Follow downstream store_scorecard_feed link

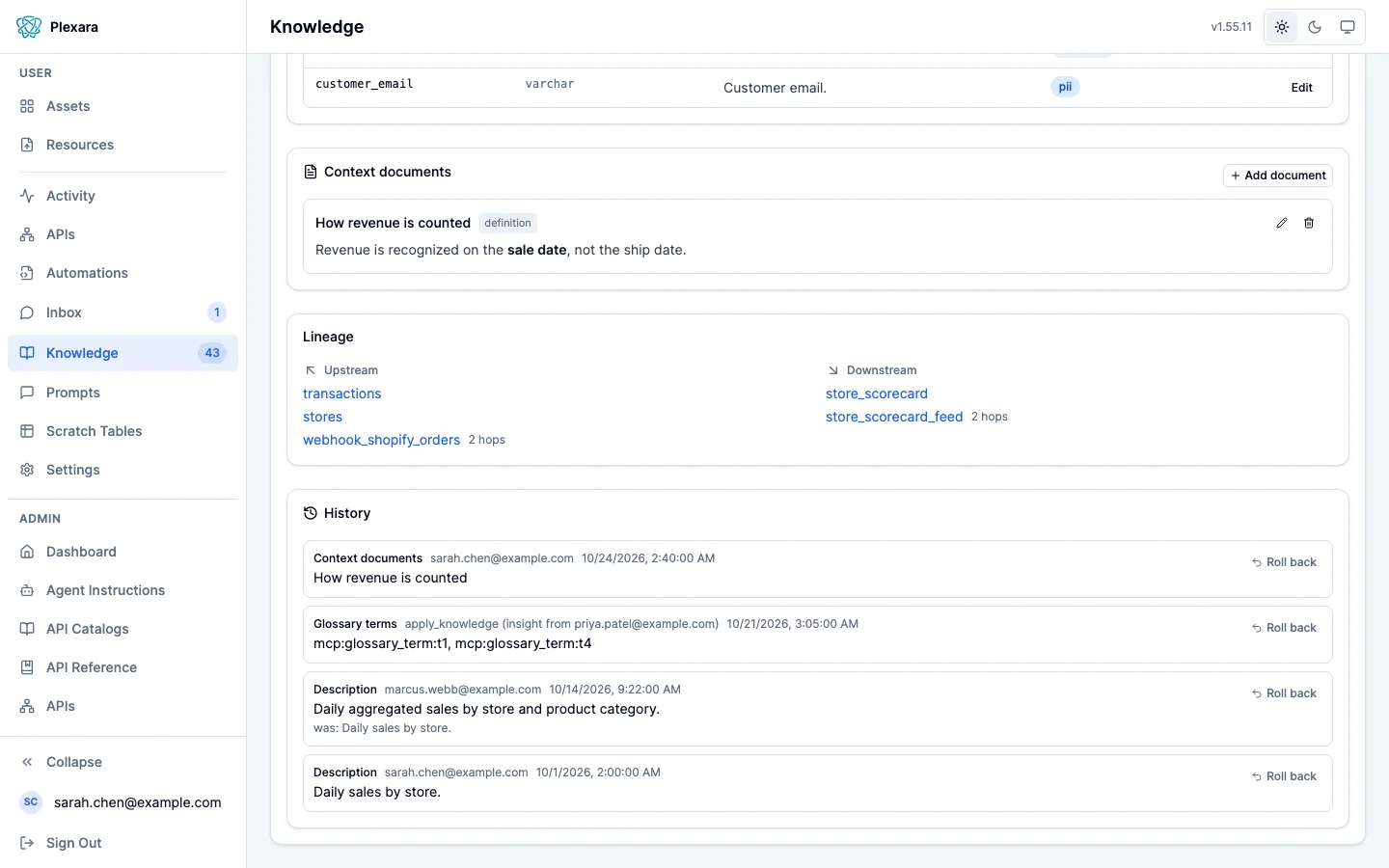click(x=894, y=417)
